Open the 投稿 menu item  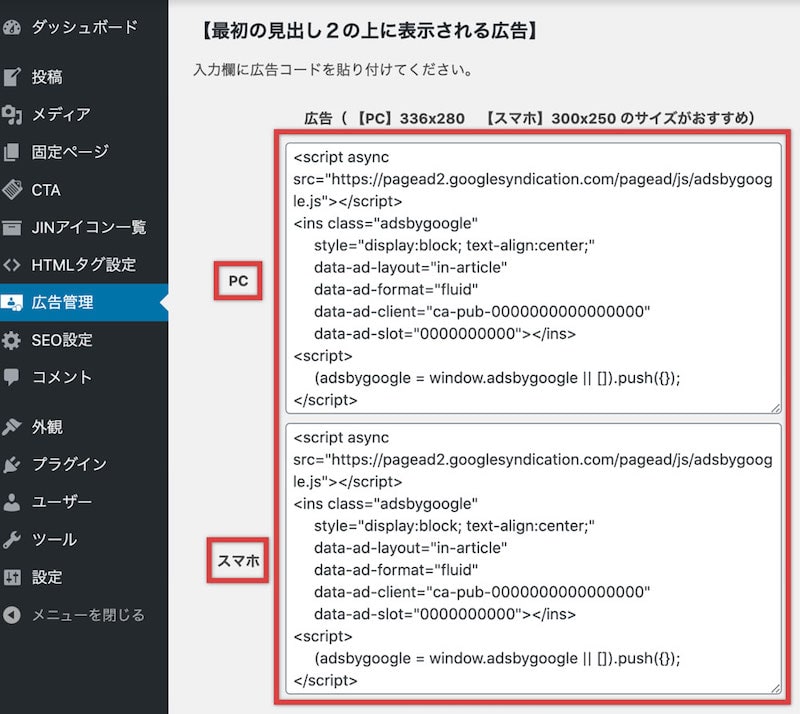point(47,77)
